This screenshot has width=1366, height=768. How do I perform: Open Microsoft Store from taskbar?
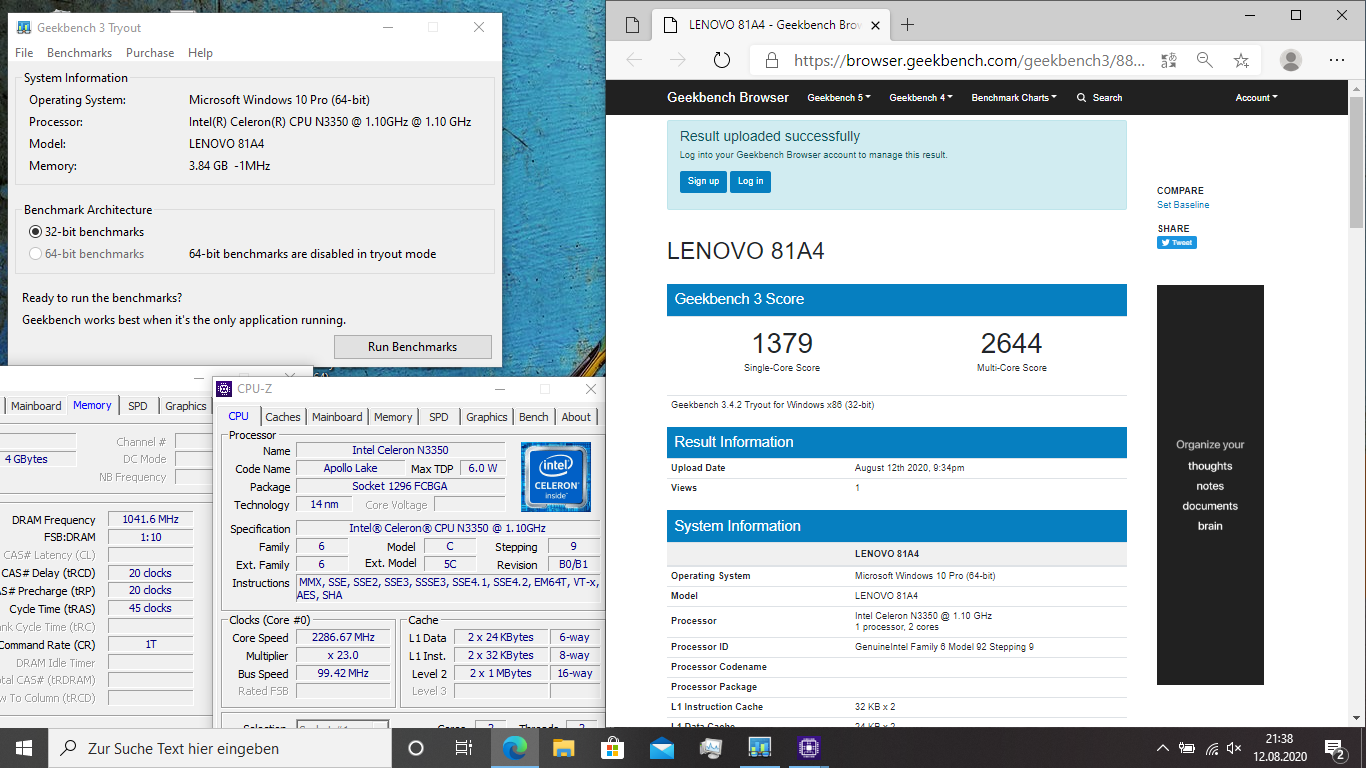pos(613,748)
